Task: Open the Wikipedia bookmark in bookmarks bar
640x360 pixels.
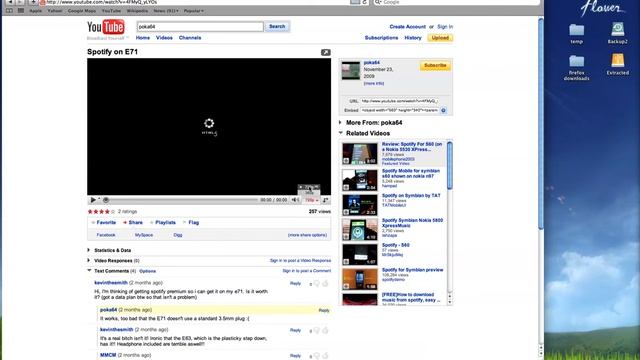Action: coord(137,11)
